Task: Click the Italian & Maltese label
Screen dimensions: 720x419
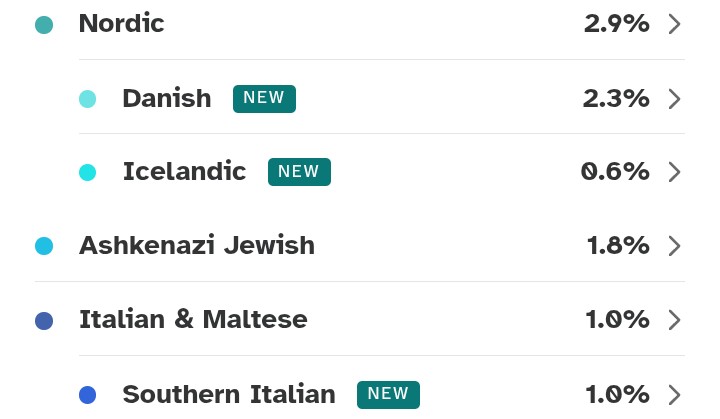Action: coord(193,320)
